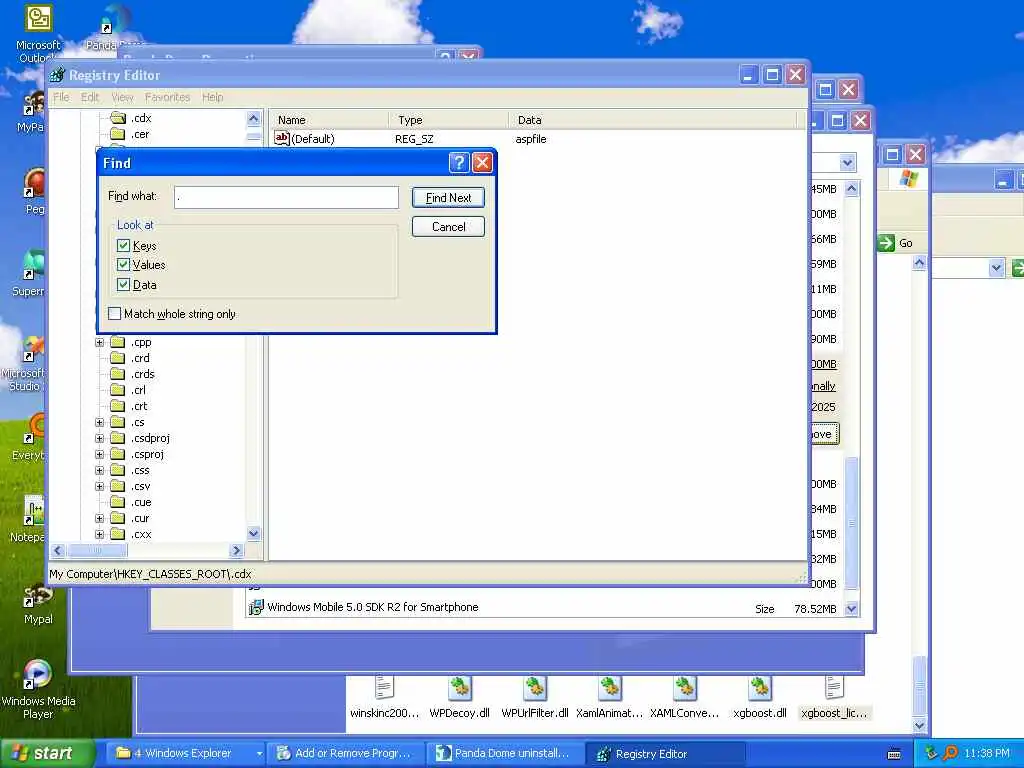Click the Find Next button
Screen dimensions: 1024x768
448,198
